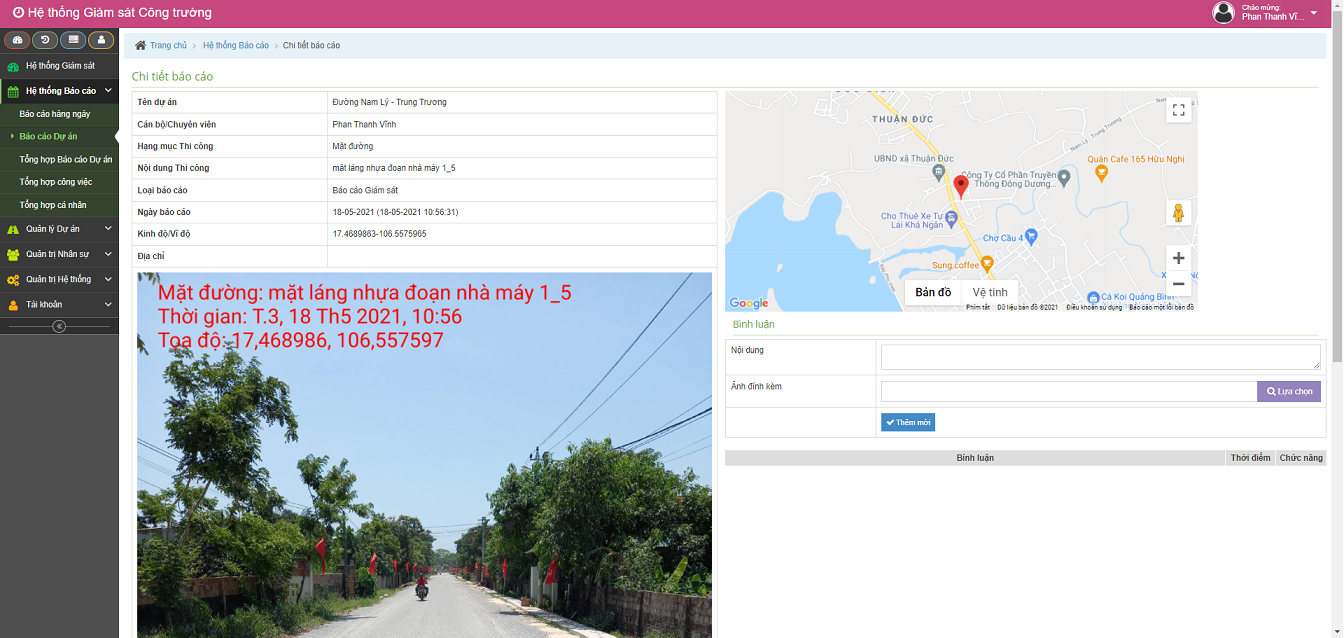The width and height of the screenshot is (1344, 638).
Task: Click the Nội dung comment text box
Action: pos(1100,357)
